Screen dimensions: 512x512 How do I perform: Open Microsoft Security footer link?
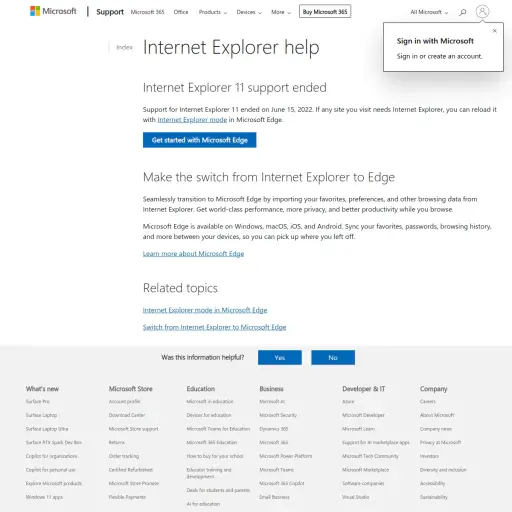[x=278, y=415]
